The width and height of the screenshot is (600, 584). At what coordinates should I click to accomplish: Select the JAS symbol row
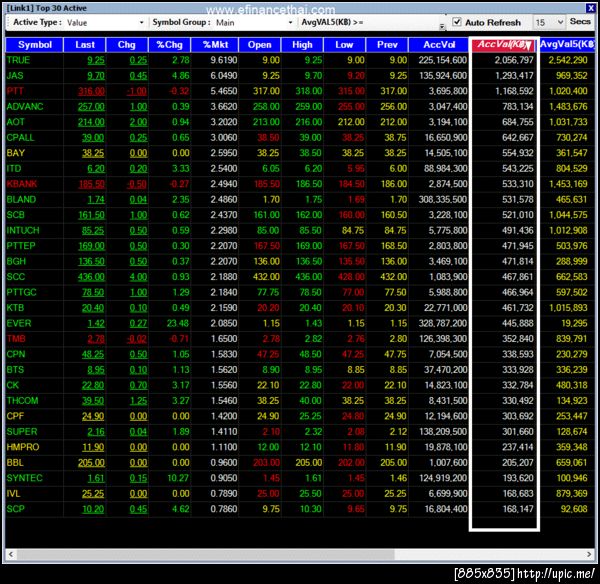pyautogui.click(x=300, y=76)
